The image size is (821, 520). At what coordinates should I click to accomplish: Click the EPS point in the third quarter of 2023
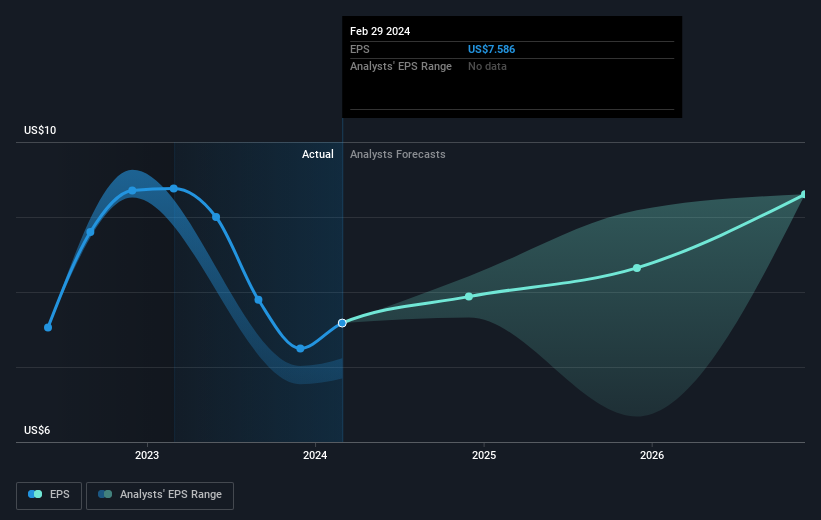tap(258, 300)
